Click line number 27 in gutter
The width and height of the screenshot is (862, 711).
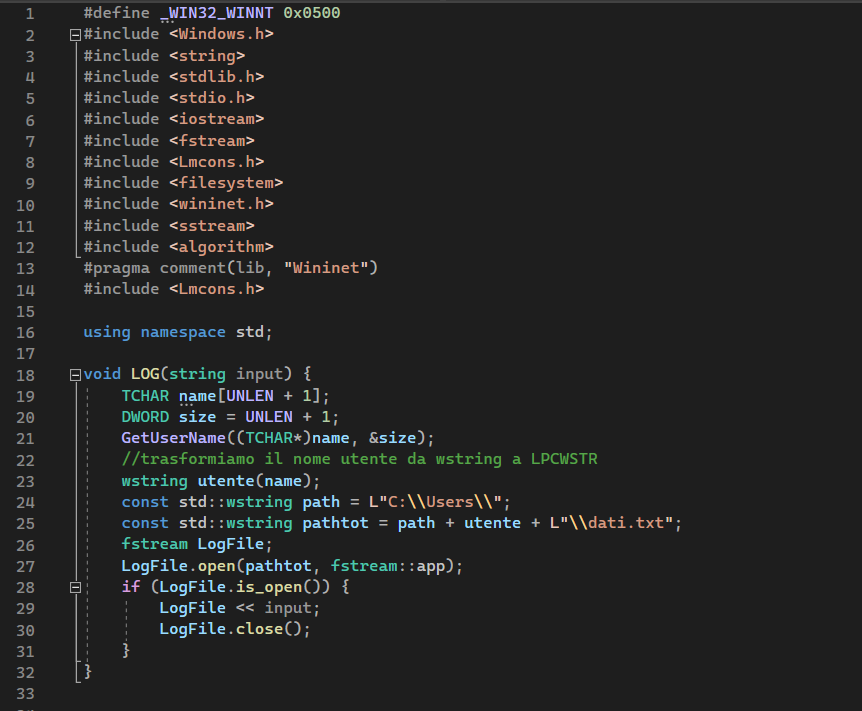(25, 566)
